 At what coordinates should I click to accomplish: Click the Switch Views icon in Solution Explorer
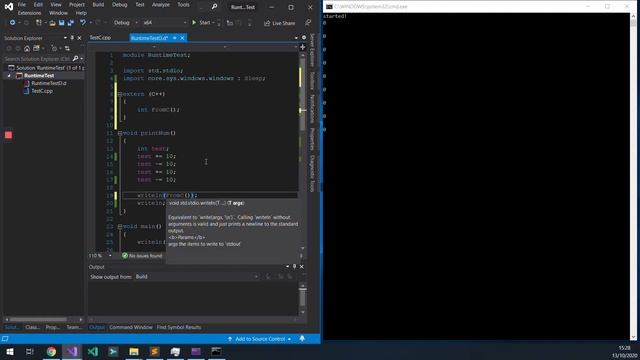[36, 48]
